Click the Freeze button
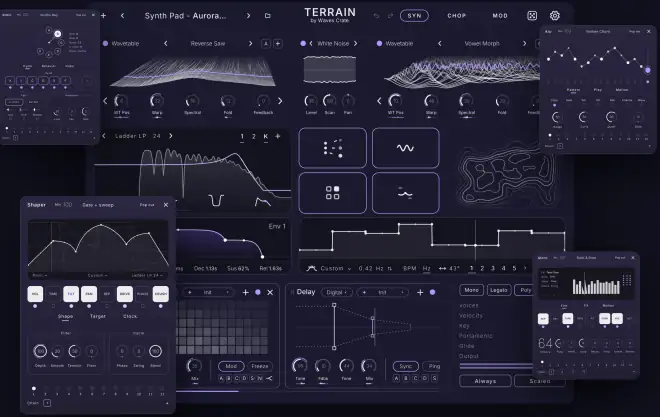Screen dimensions: 660x417 click(260, 366)
